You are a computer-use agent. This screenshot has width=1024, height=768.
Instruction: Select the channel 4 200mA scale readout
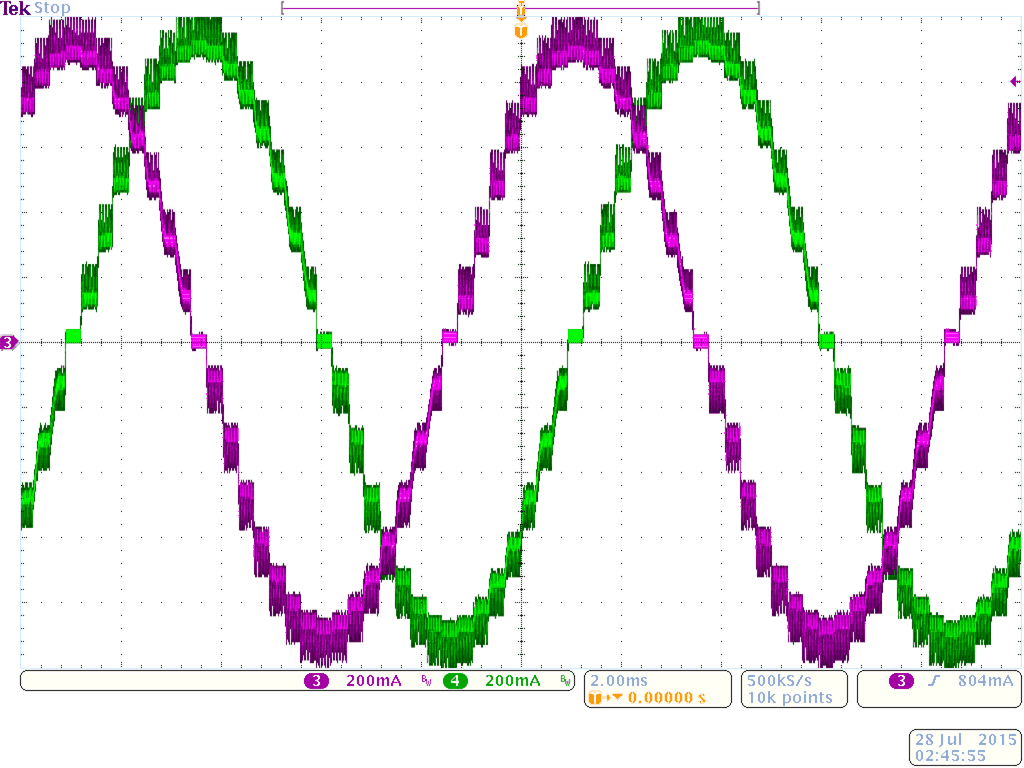[512, 681]
